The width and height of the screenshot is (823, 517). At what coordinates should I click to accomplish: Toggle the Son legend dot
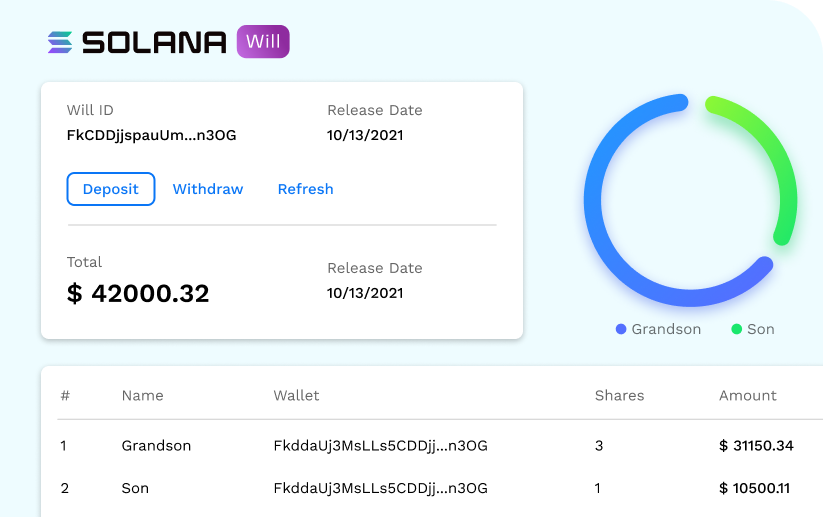(x=736, y=329)
